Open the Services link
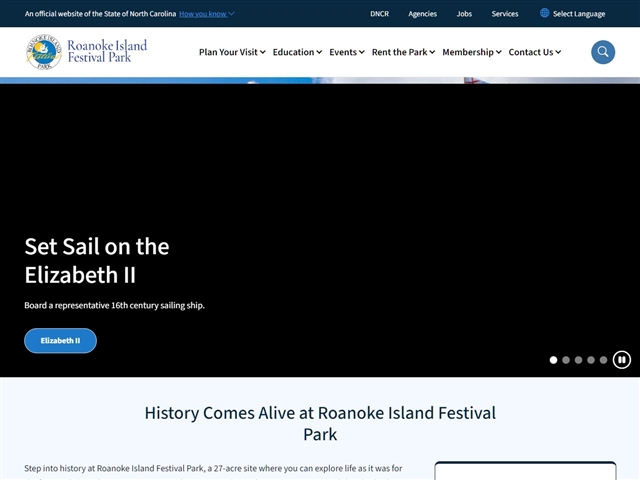Viewport: 640px width, 480px height. click(x=505, y=14)
